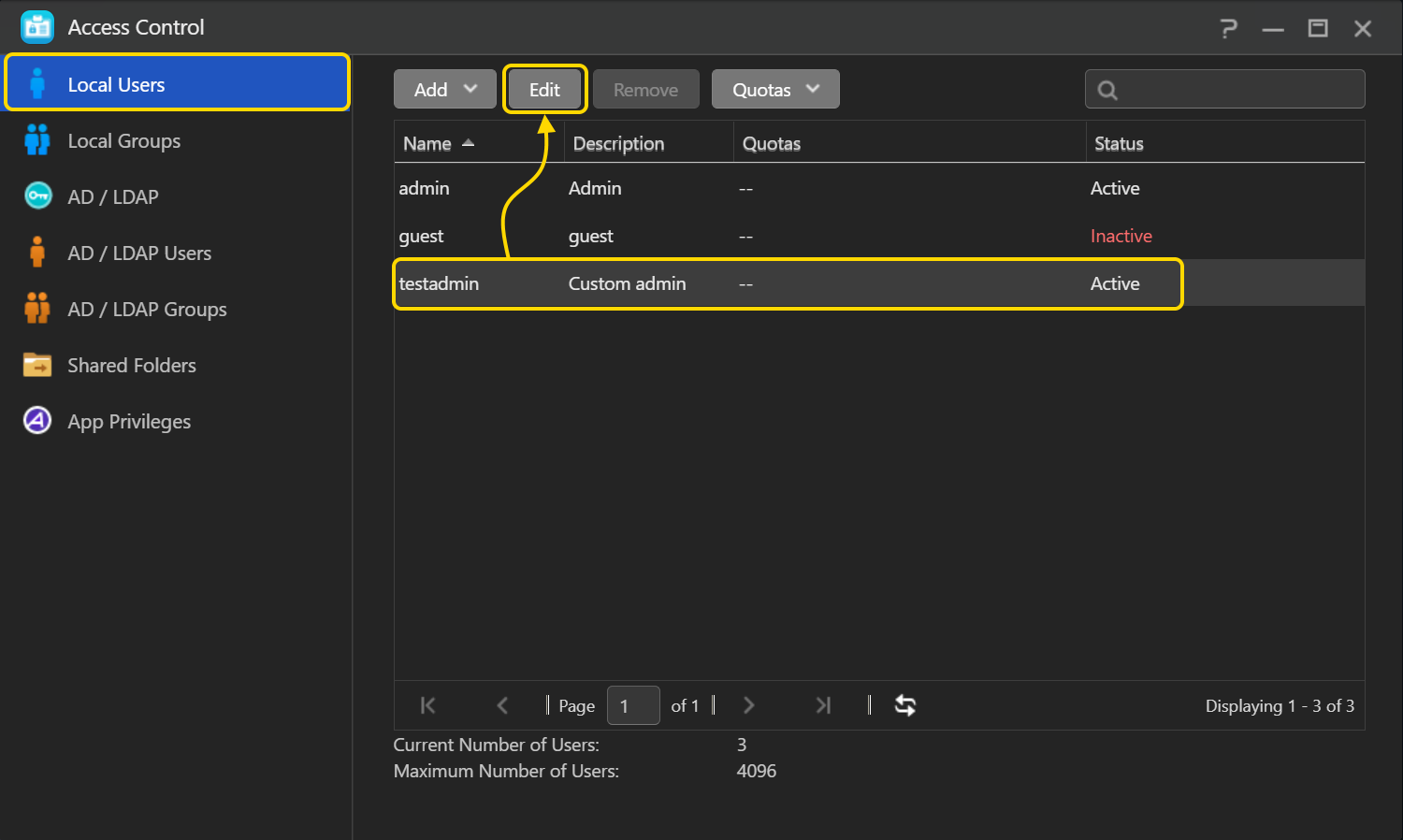
Task: Click the Shared Folders folder icon
Action: [37, 365]
